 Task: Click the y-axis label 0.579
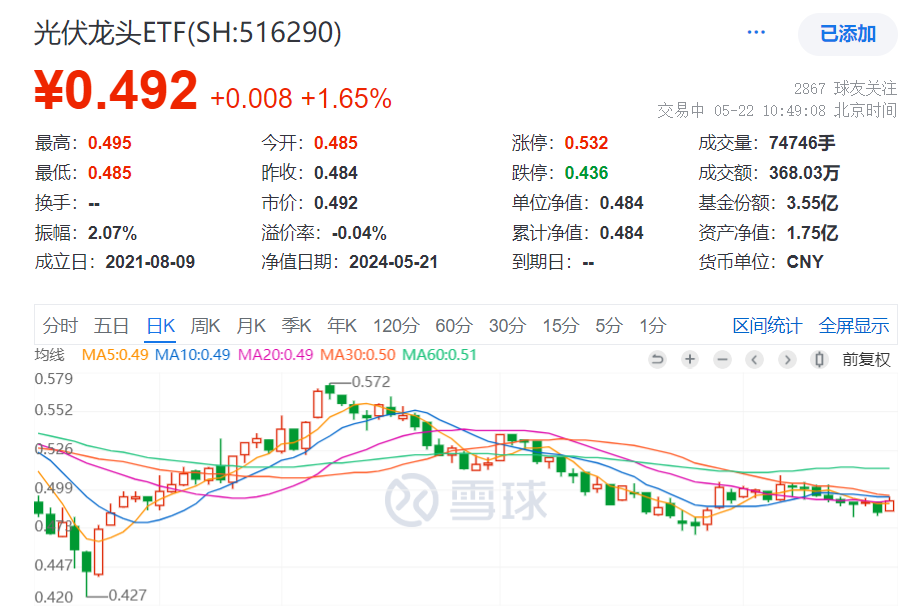pos(54,379)
